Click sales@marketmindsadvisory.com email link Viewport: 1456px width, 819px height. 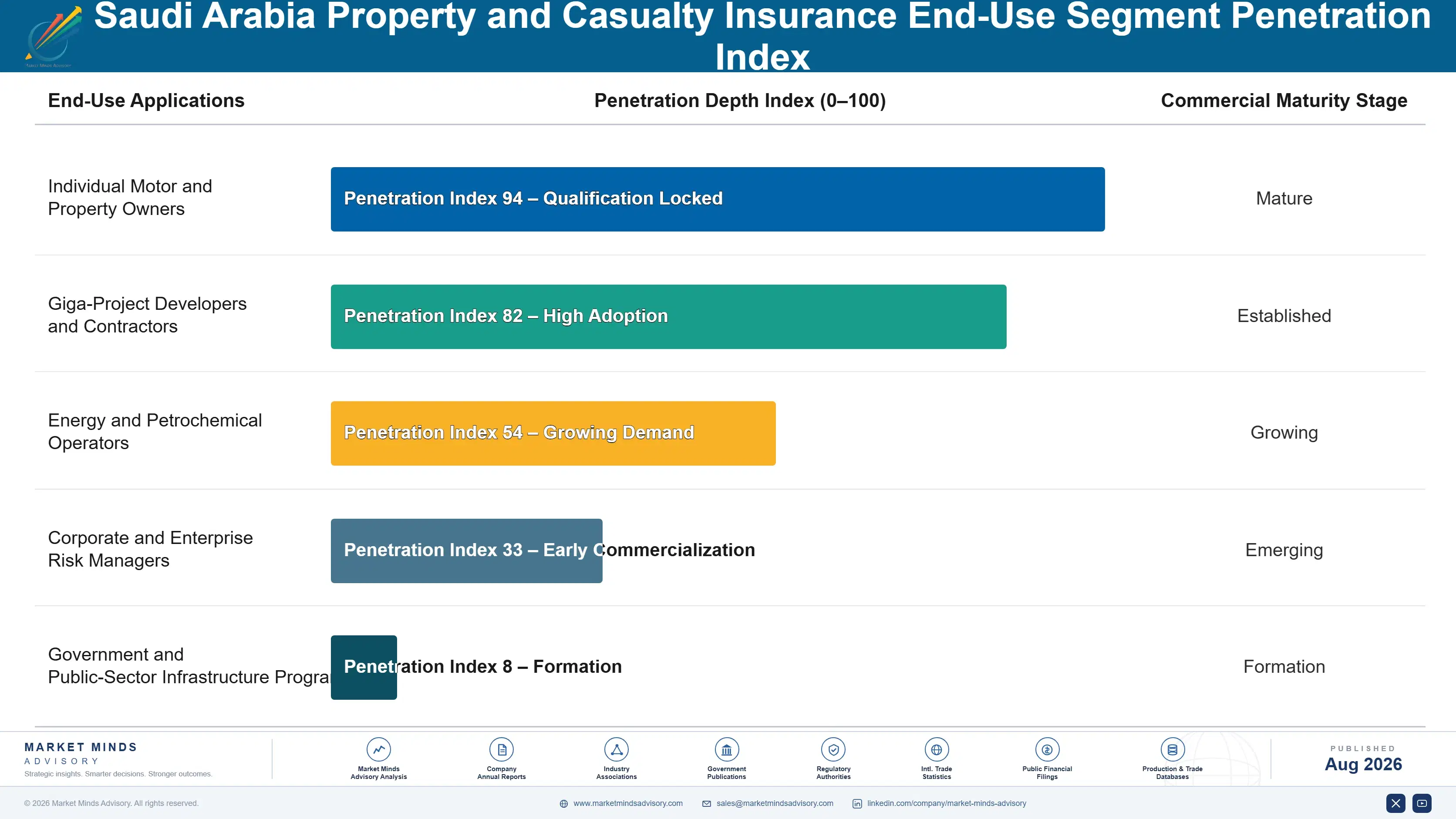click(775, 803)
